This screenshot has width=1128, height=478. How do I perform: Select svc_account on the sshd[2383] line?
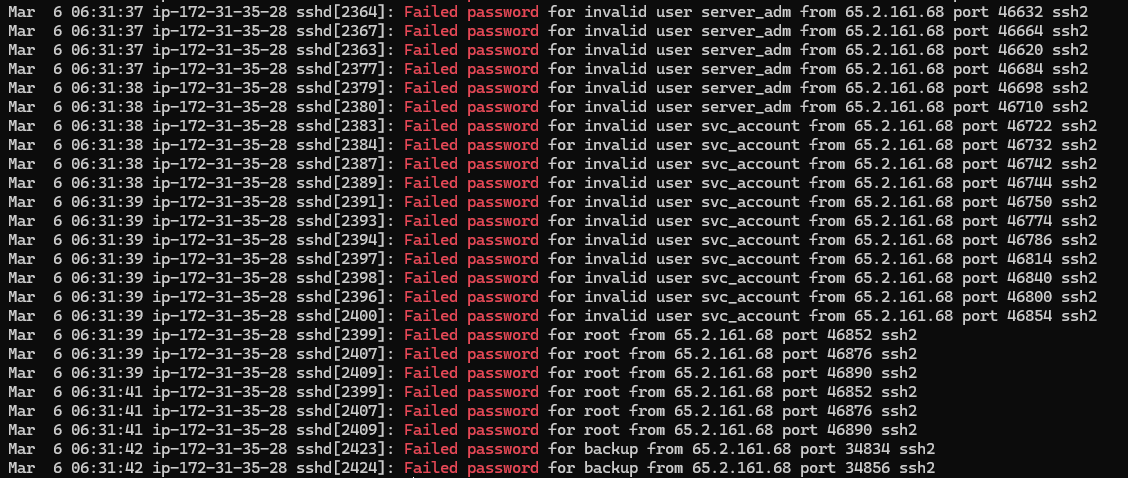click(750, 126)
